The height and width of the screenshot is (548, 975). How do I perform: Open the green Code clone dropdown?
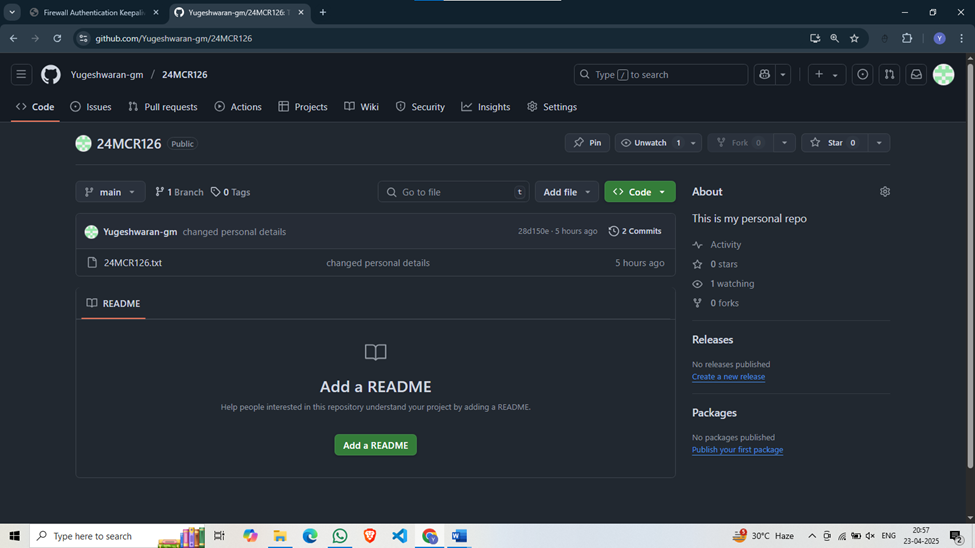[x=640, y=192]
